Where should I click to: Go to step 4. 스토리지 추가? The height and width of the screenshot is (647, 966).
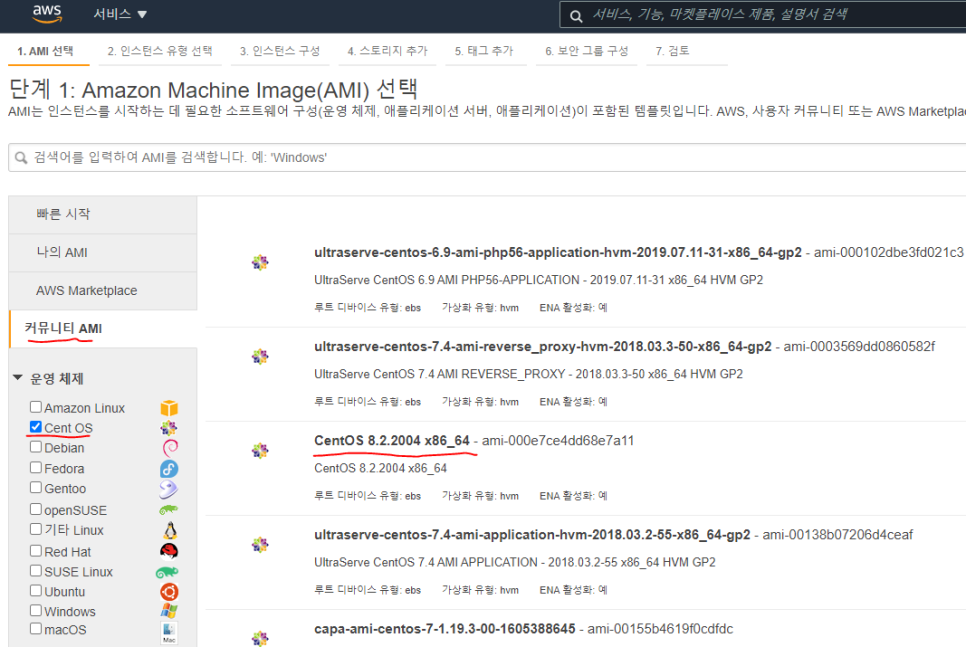coord(387,51)
